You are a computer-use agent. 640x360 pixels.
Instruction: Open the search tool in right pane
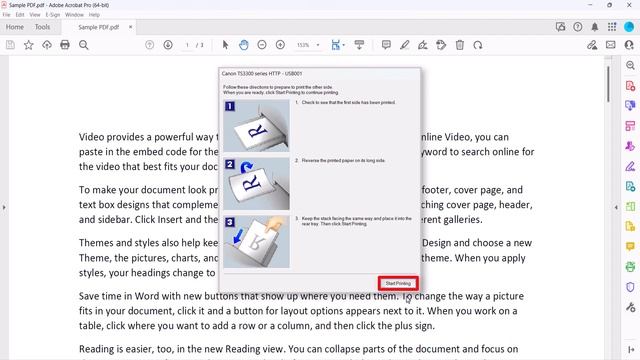click(630, 65)
